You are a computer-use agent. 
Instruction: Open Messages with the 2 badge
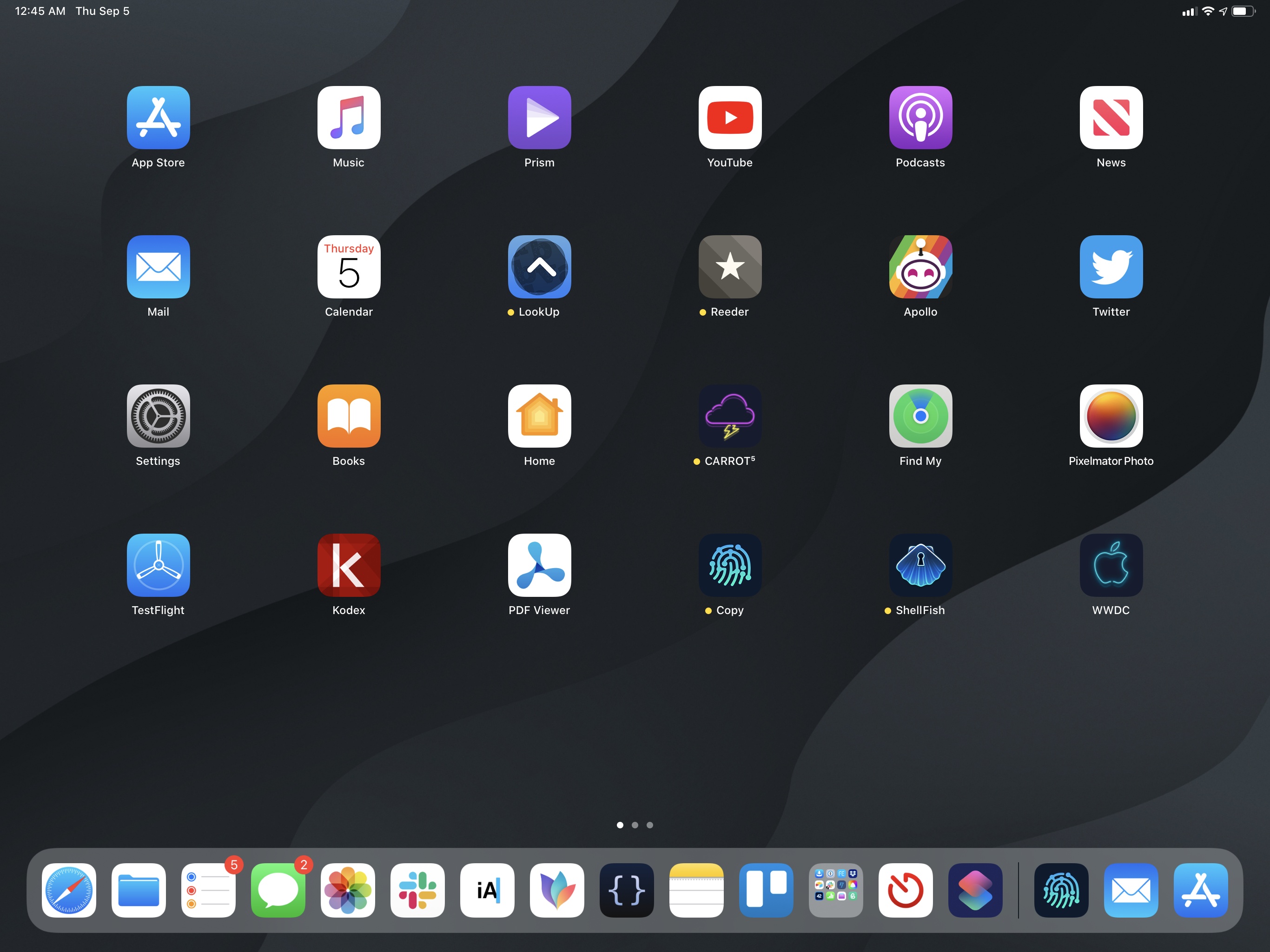[x=278, y=891]
